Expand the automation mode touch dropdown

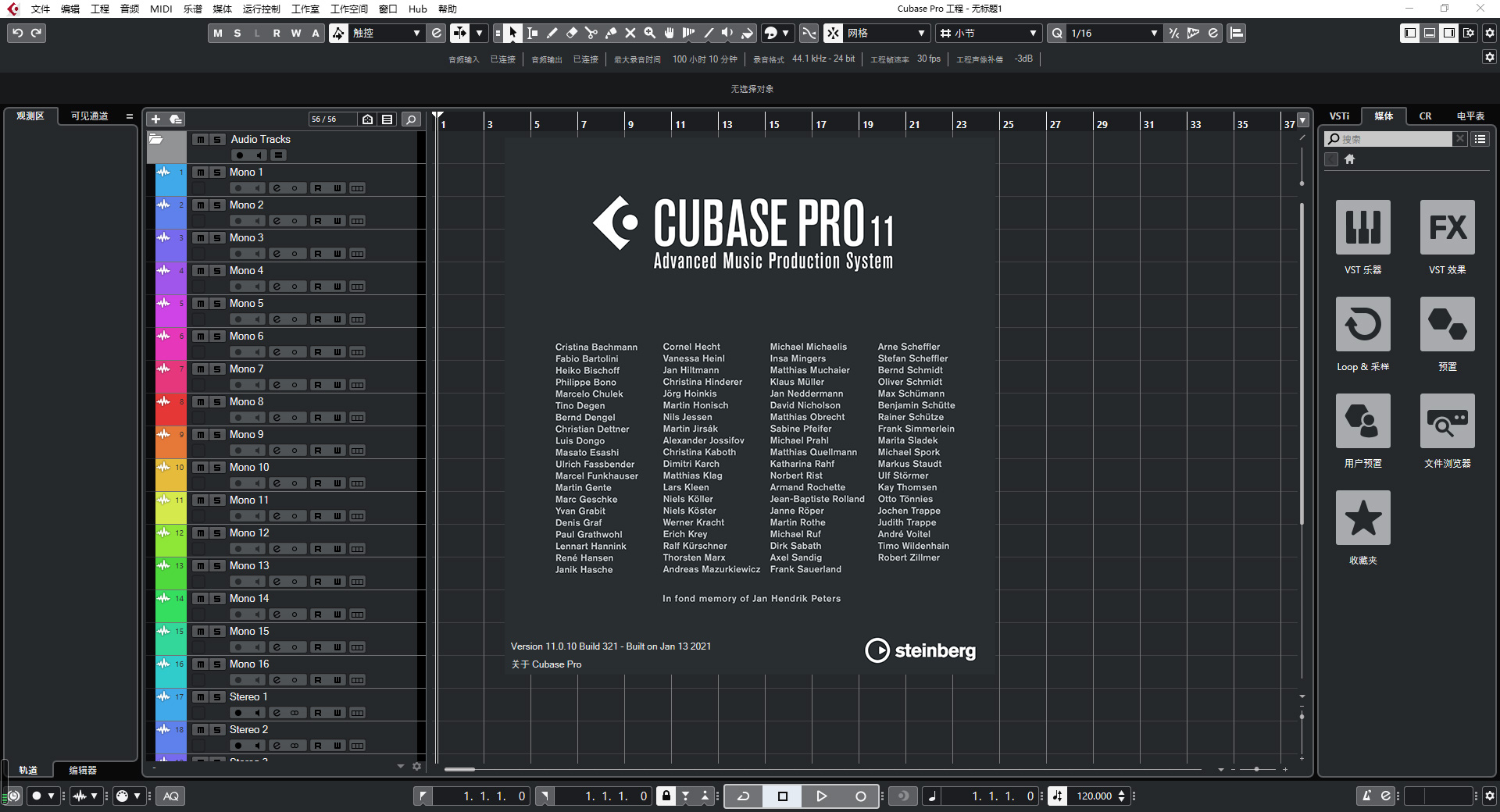(416, 33)
